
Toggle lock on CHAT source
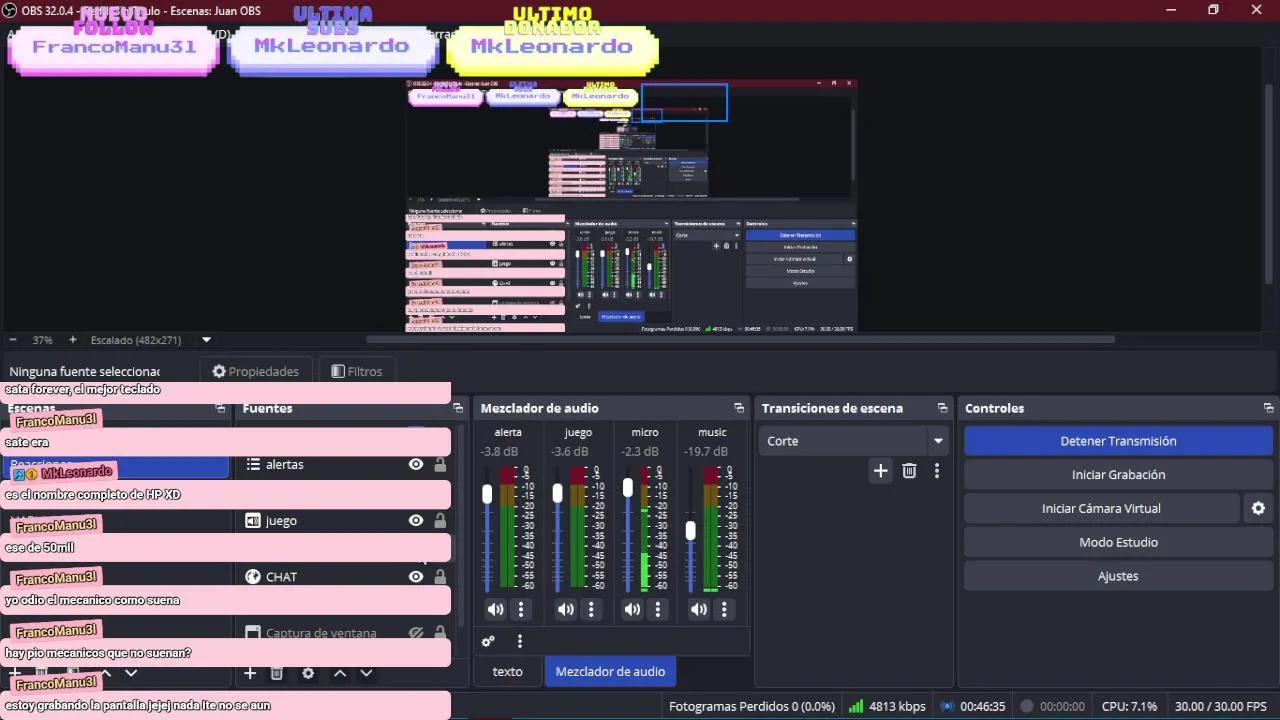pos(440,576)
